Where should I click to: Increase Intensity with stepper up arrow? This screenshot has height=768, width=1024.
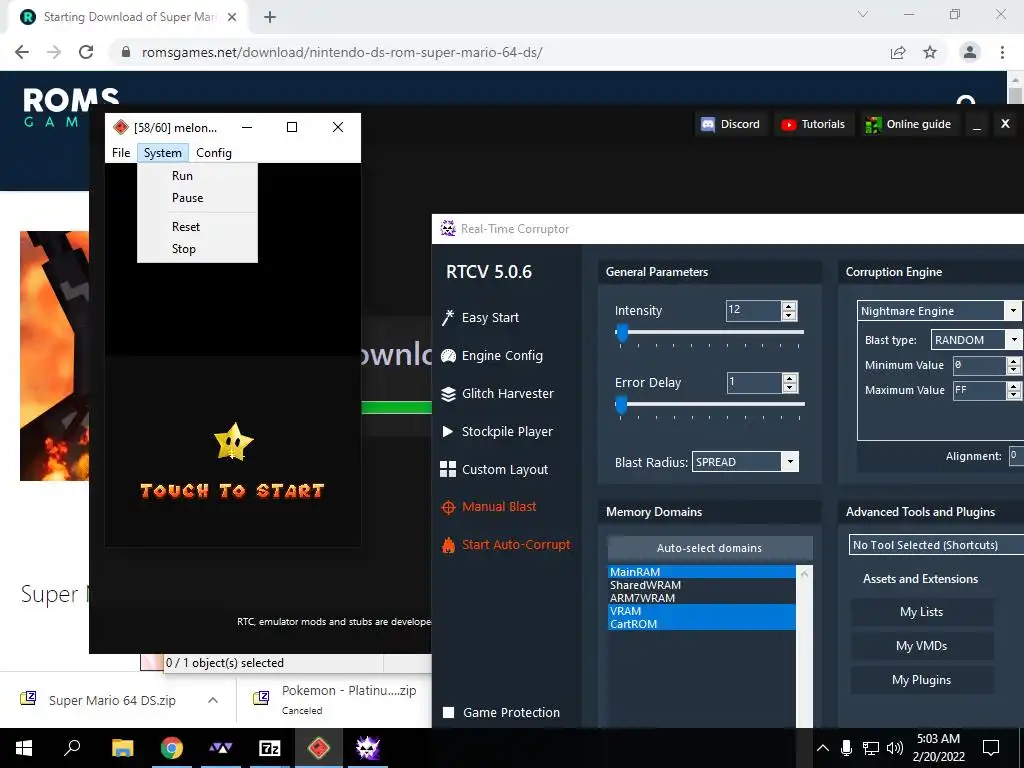tap(789, 306)
